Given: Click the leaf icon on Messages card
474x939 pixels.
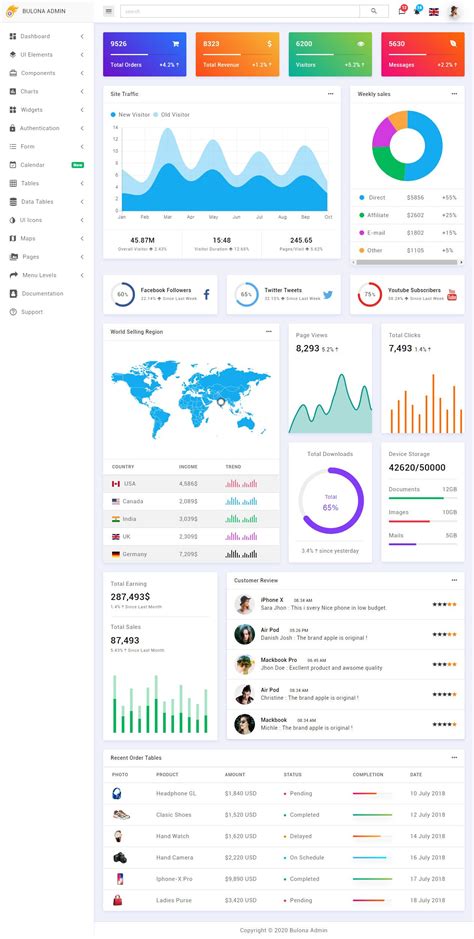Looking at the screenshot, I should pos(453,44).
